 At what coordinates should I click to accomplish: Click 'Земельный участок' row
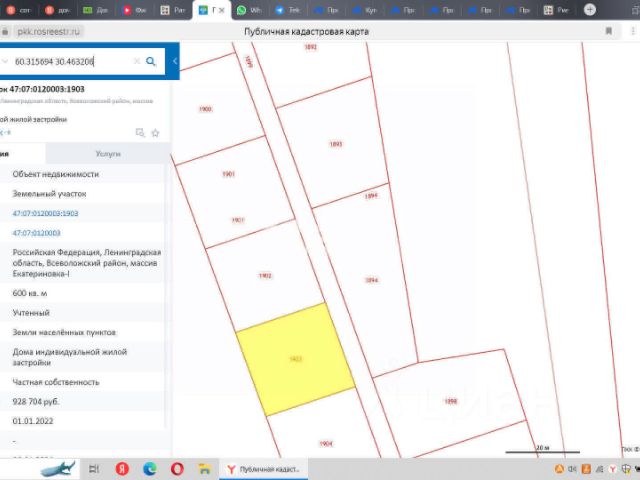(x=49, y=194)
